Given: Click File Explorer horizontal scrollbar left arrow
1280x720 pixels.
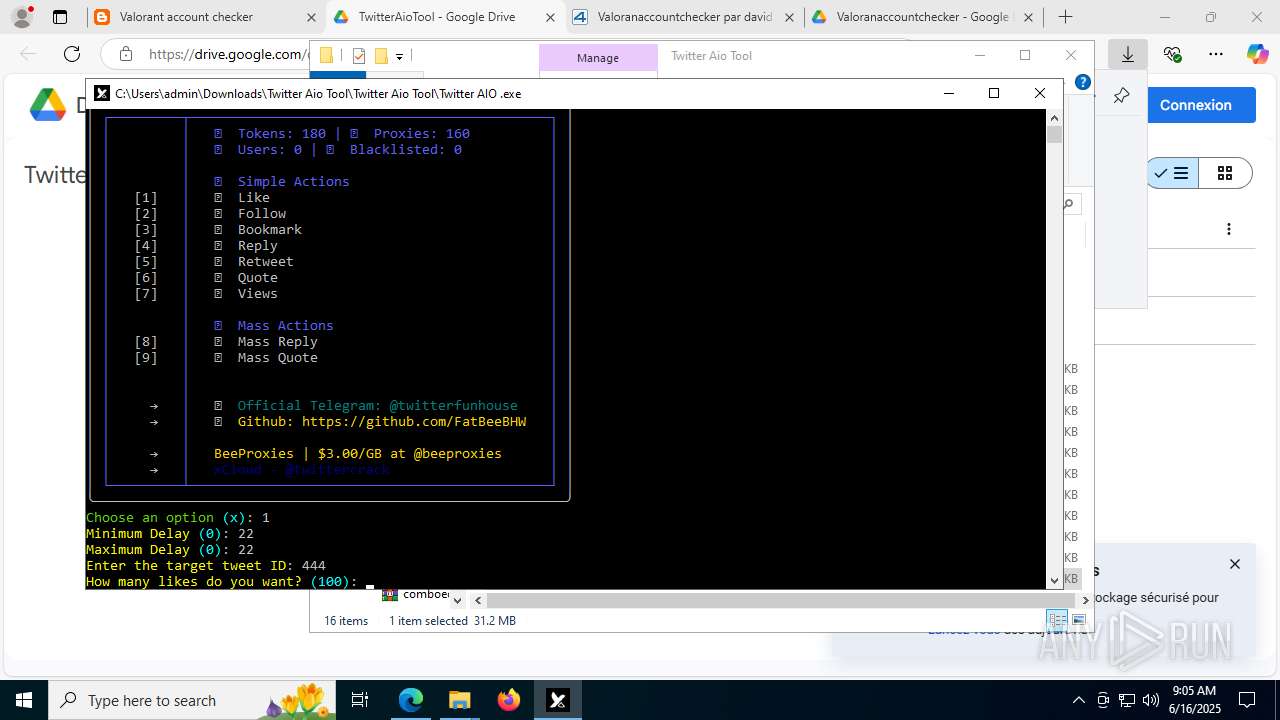Looking at the screenshot, I should [x=478, y=600].
